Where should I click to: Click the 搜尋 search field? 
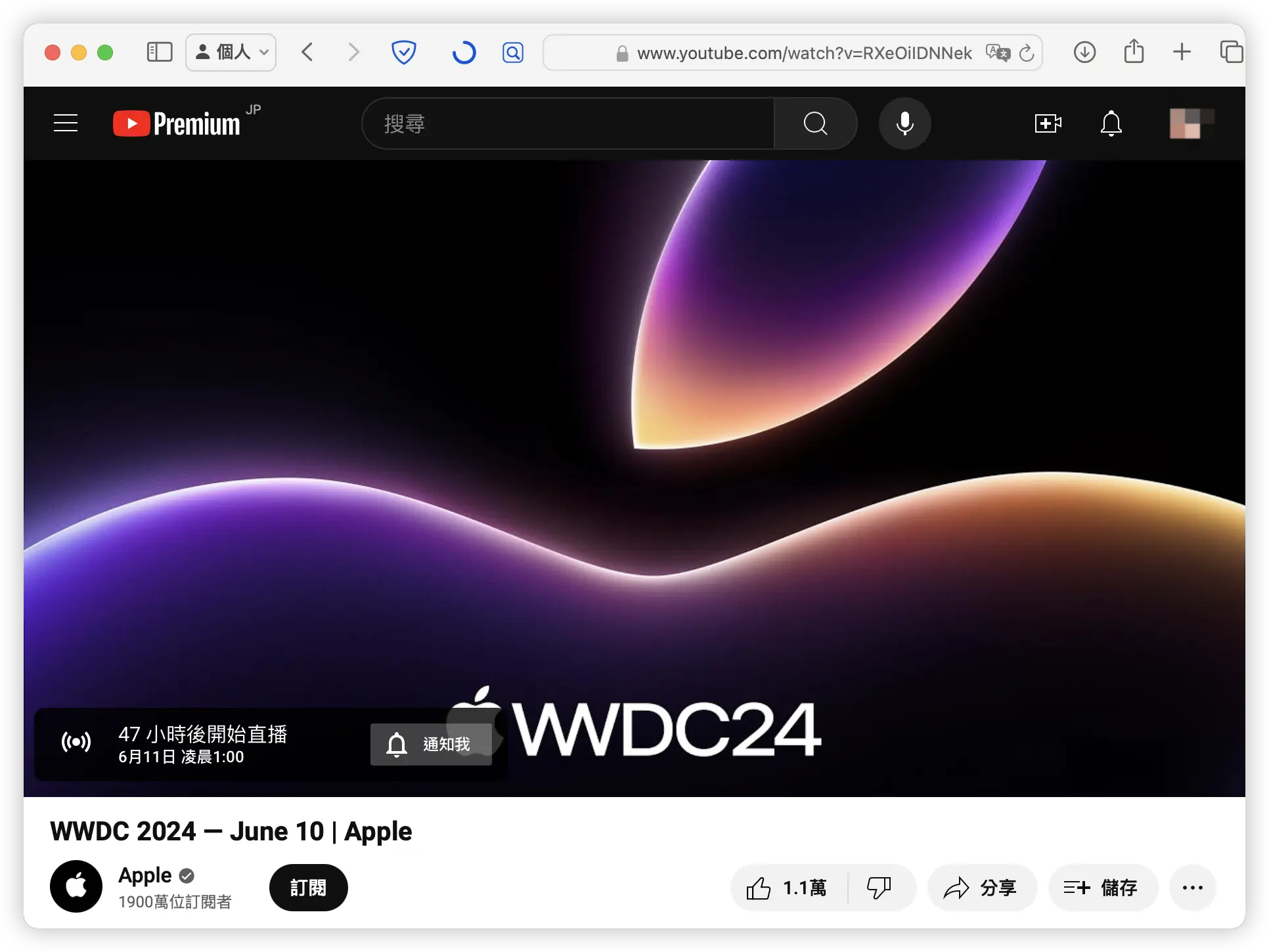tap(568, 123)
